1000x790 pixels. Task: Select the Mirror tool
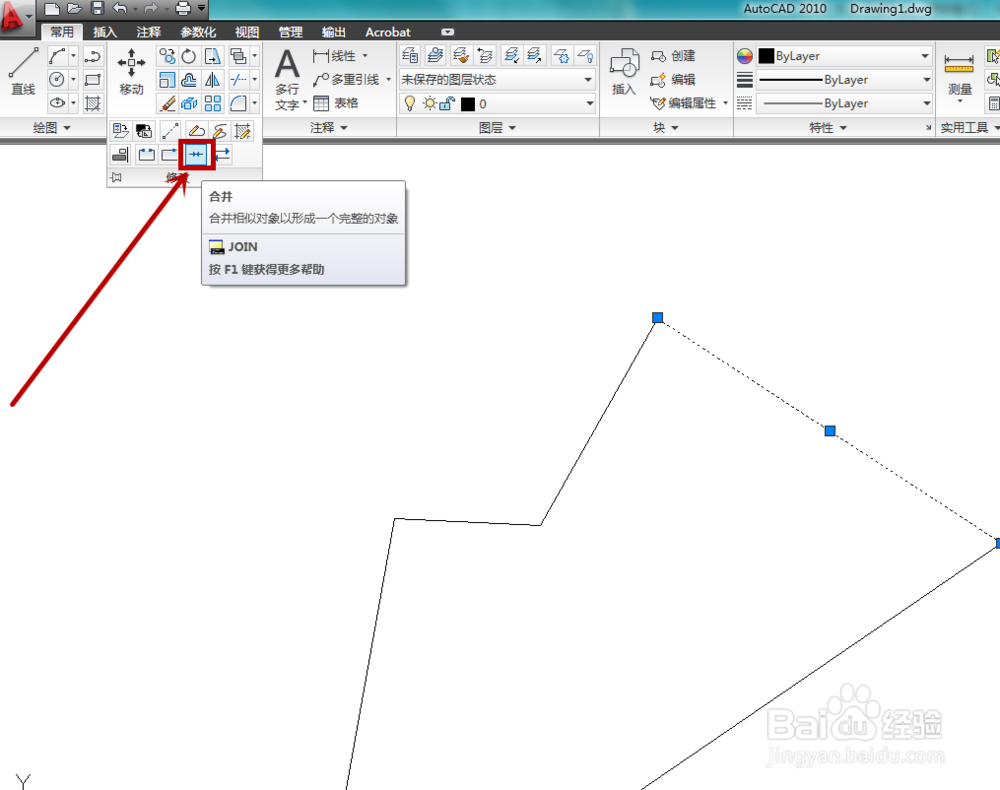tap(212, 80)
